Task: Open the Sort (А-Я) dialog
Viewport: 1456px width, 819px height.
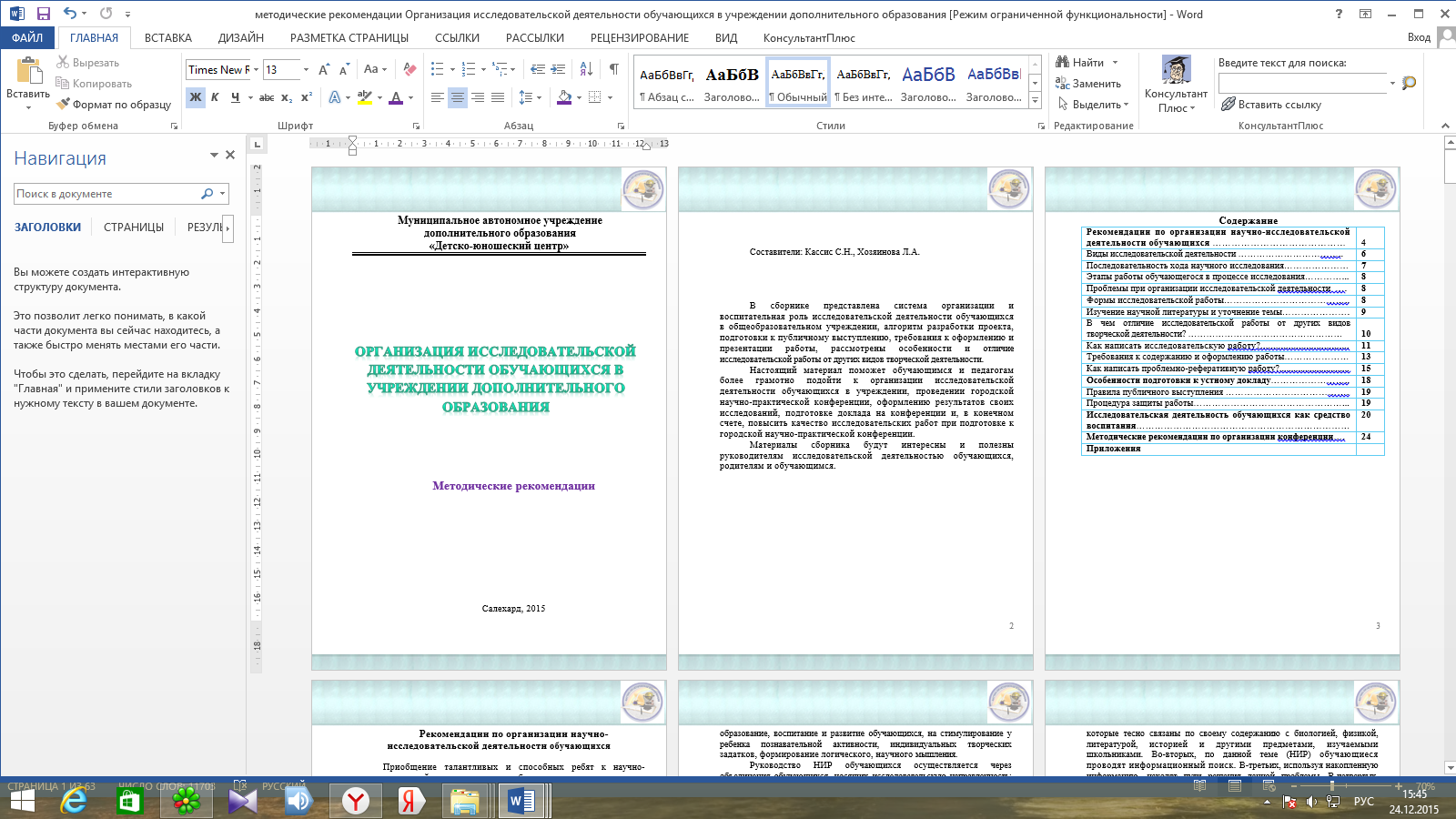Action: (x=586, y=69)
